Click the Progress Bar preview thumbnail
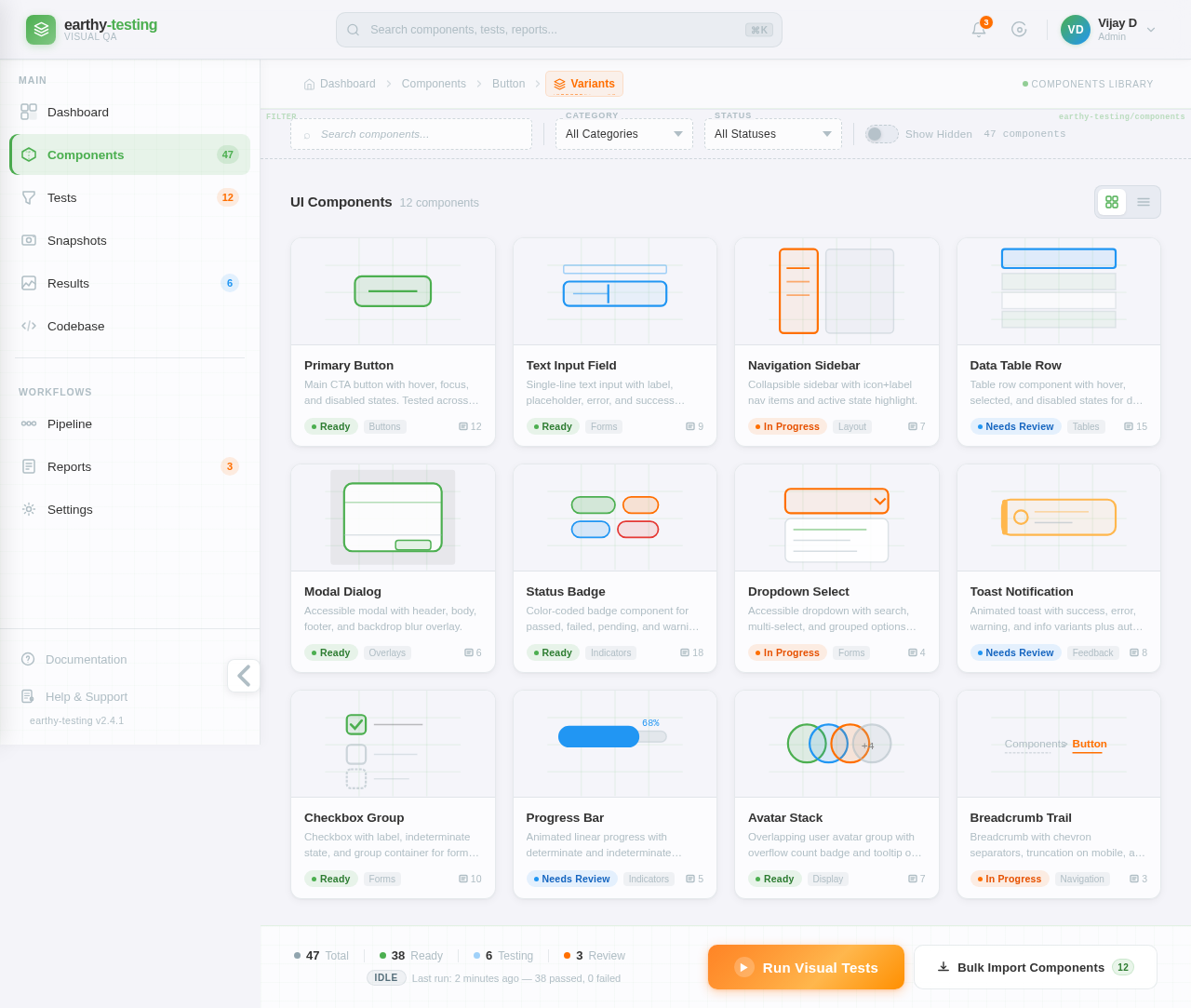The width and height of the screenshot is (1191, 1008). (x=615, y=744)
